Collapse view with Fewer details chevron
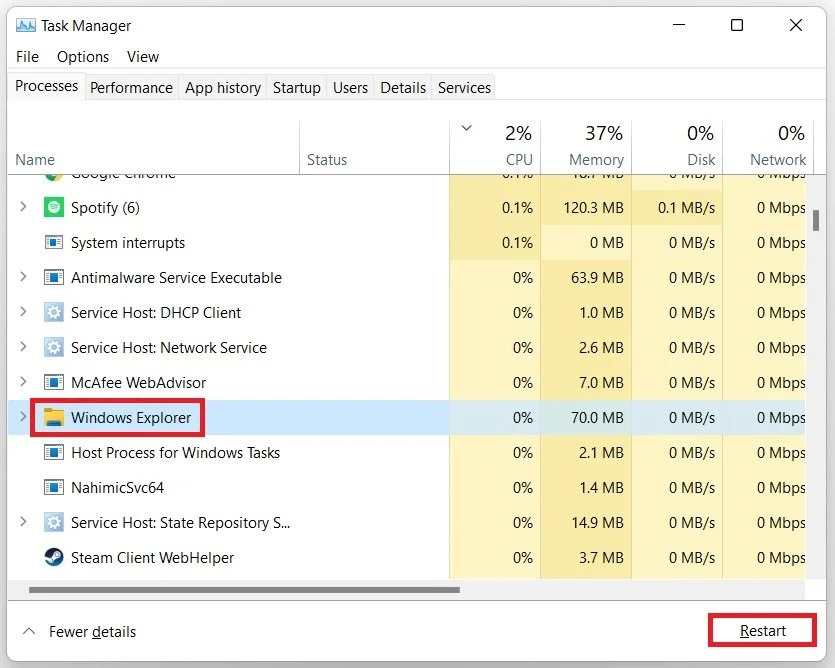The height and width of the screenshot is (668, 835). pyautogui.click(x=29, y=632)
